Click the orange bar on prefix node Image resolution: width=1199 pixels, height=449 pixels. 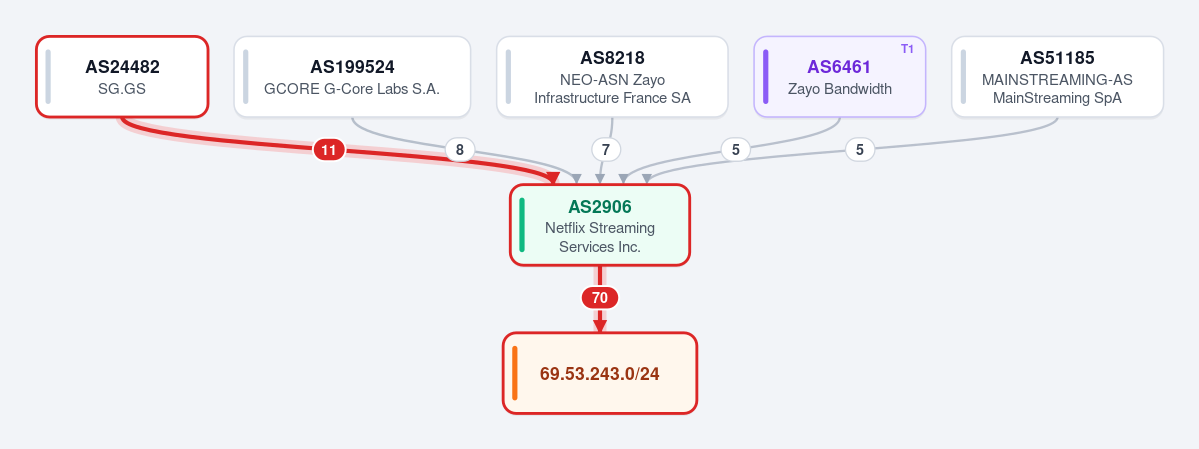click(515, 373)
